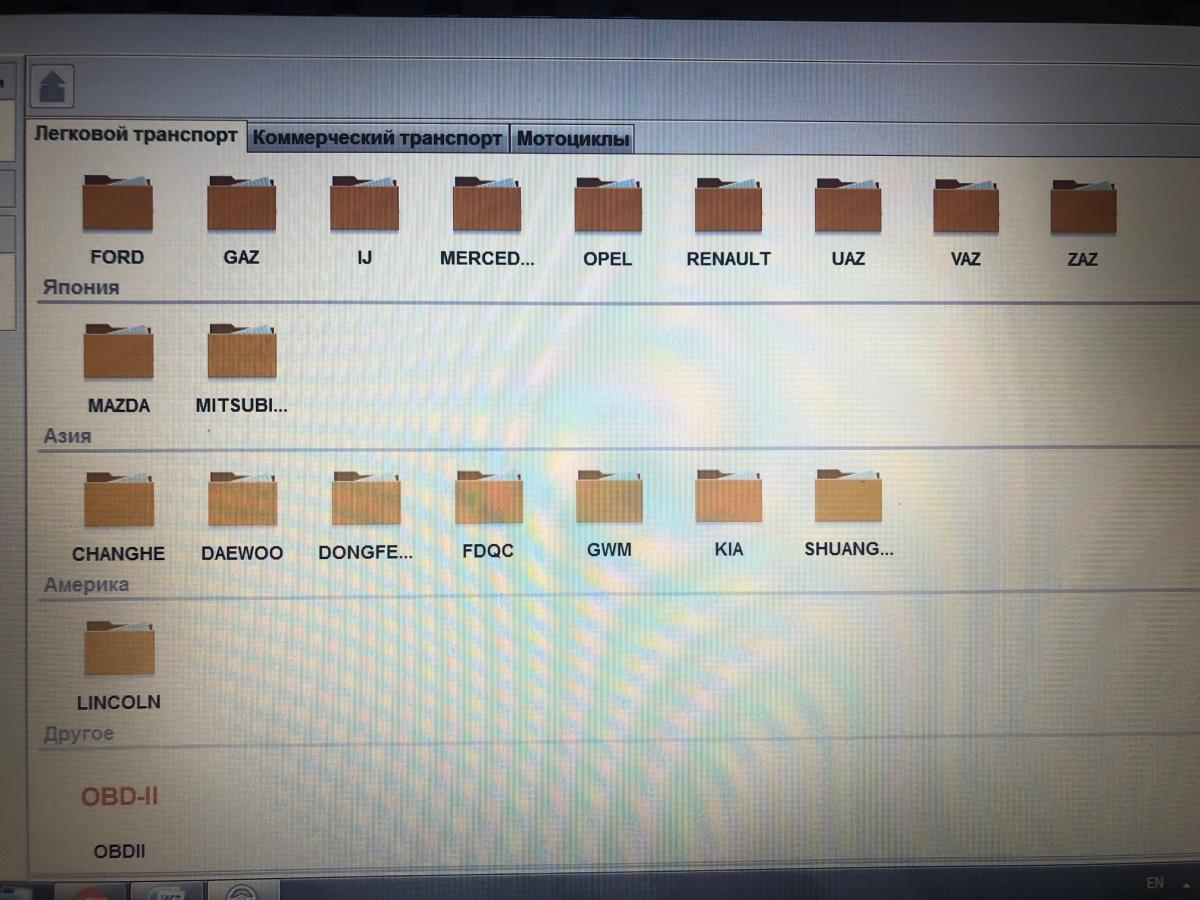Open the CHANGHE folder

tap(118, 499)
